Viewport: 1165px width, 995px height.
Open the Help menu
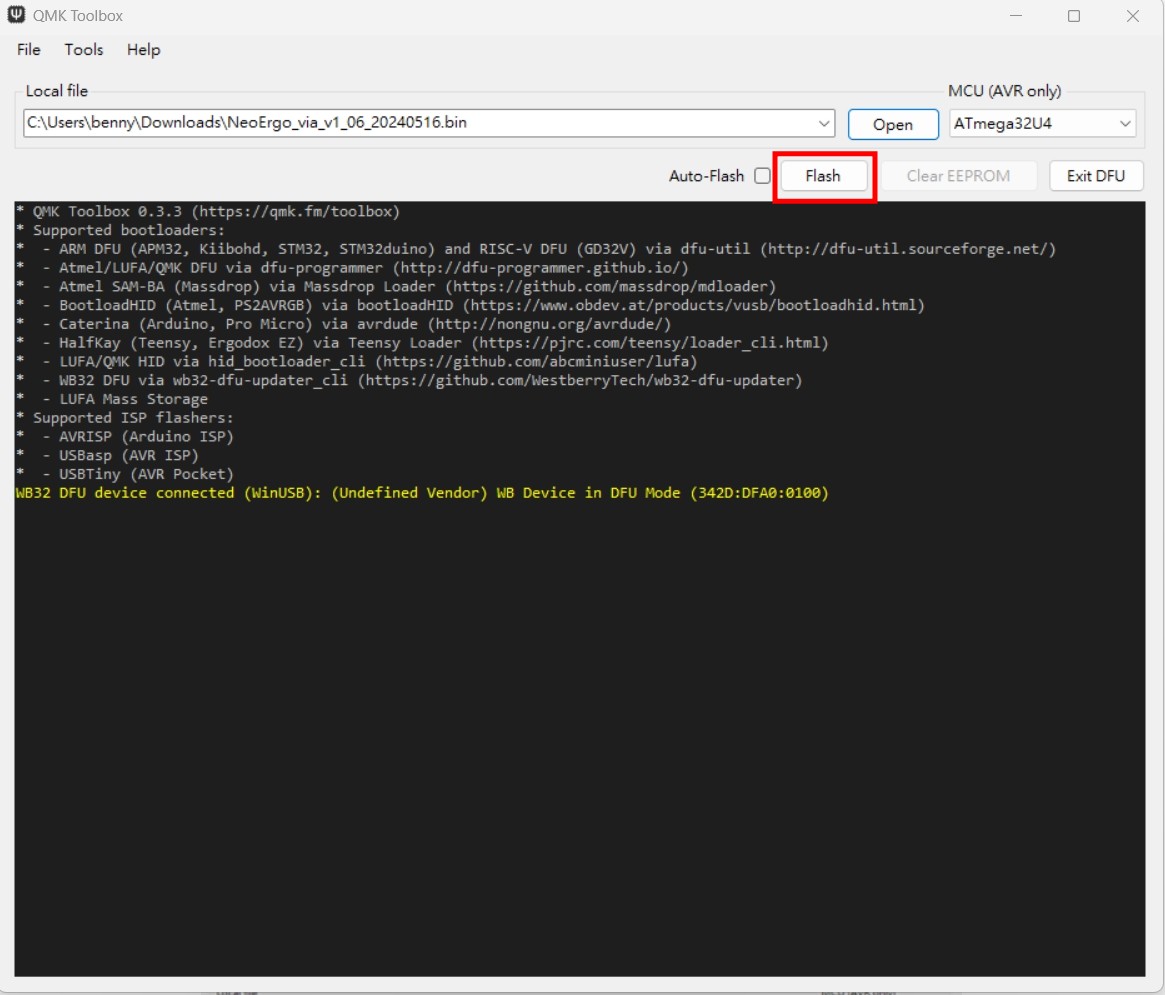(143, 50)
